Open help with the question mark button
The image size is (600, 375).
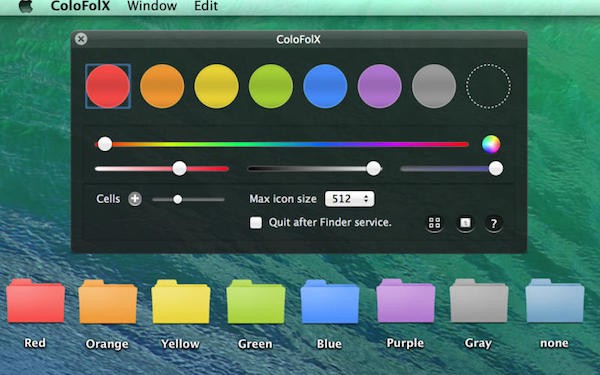[494, 223]
